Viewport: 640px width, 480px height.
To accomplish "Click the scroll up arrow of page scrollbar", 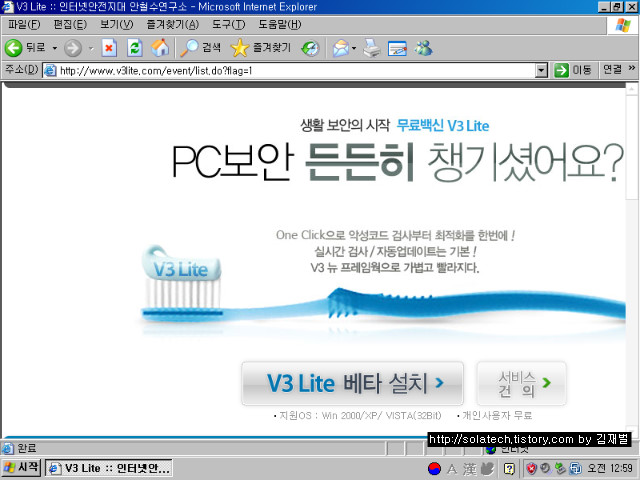I will (632, 89).
